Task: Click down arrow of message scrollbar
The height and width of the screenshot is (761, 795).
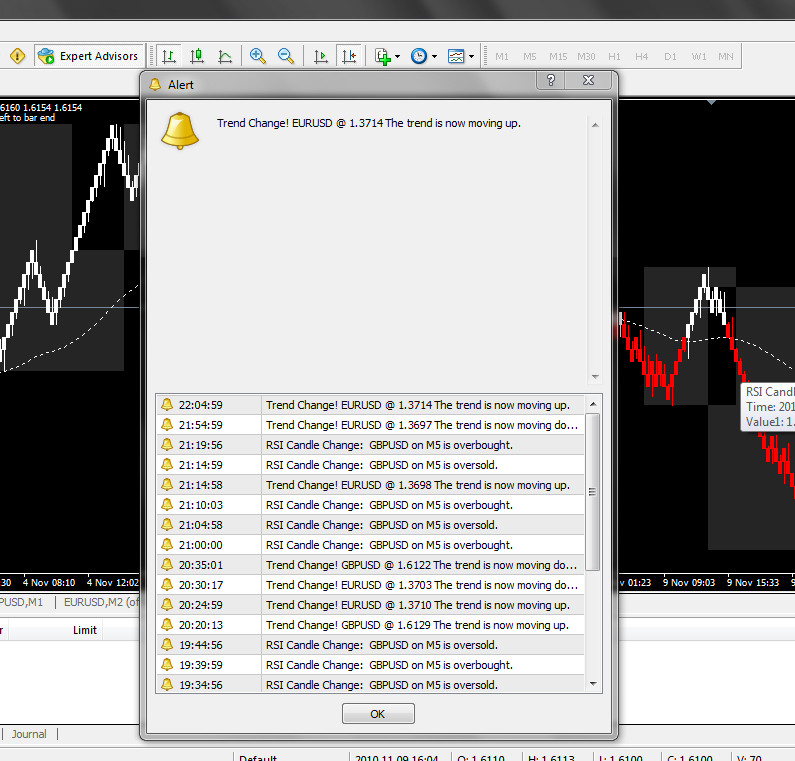Action: click(x=595, y=377)
